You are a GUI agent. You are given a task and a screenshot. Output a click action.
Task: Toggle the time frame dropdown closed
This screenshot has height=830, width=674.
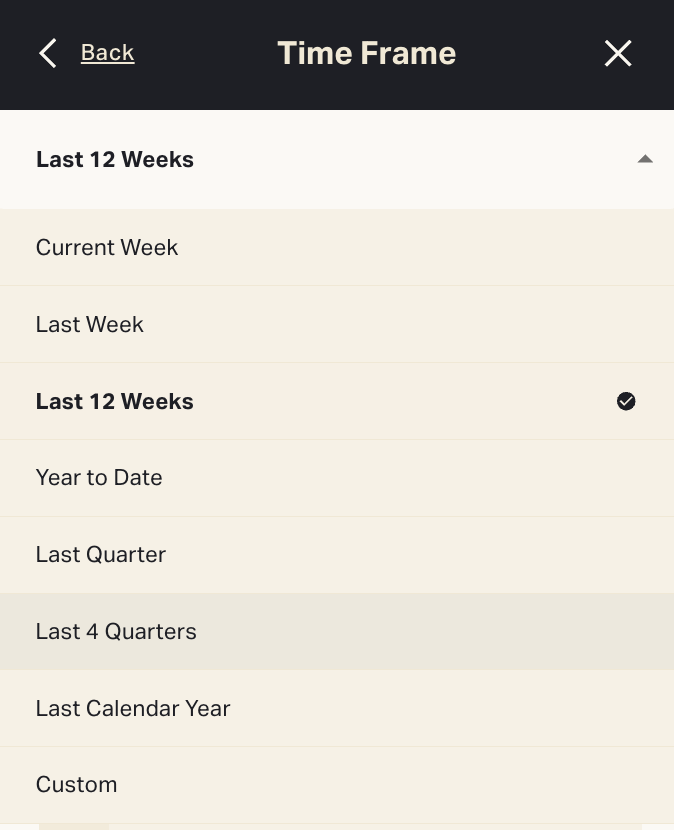[x=645, y=159]
